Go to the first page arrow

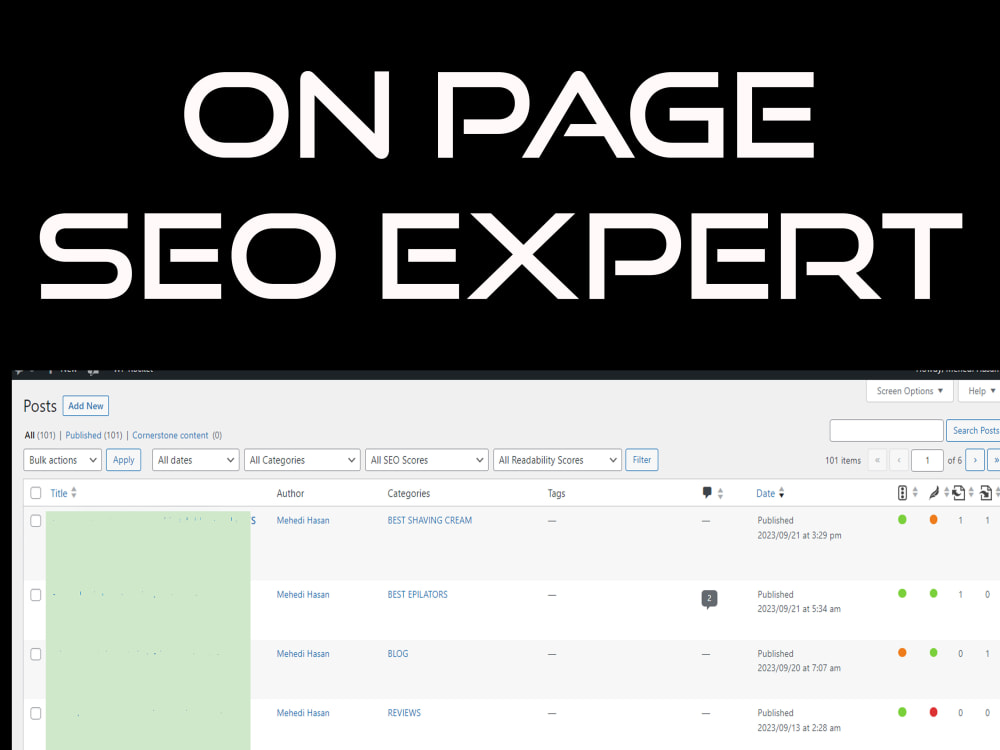pos(878,460)
